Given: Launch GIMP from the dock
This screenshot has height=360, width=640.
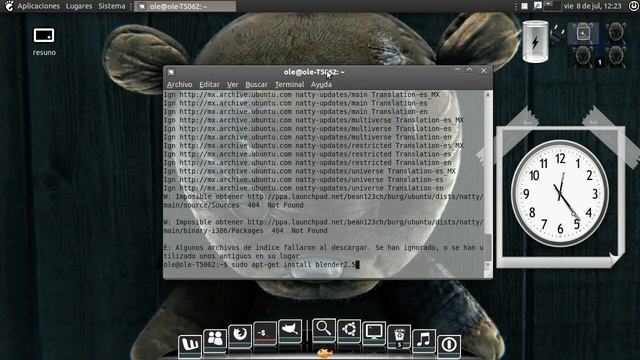Looking at the screenshot, I should (x=290, y=330).
